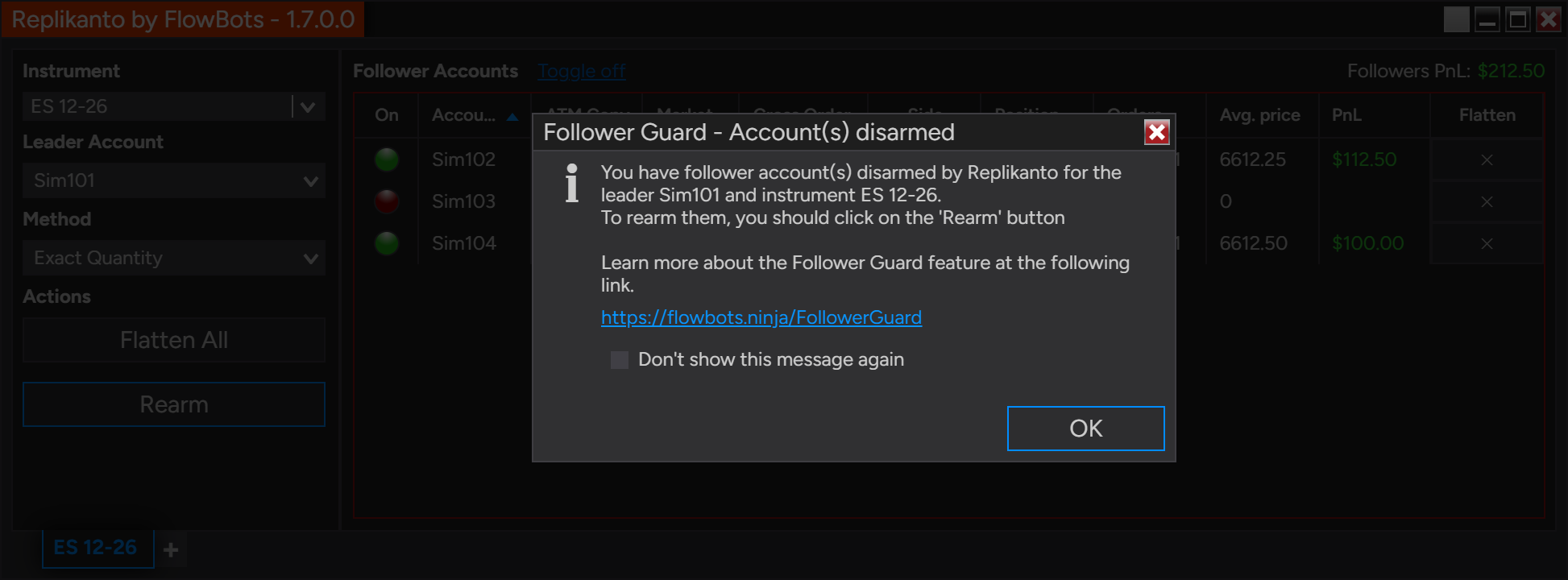The image size is (1568, 580).
Task: Flatten Sim104 with its X icon
Action: coord(1487,243)
